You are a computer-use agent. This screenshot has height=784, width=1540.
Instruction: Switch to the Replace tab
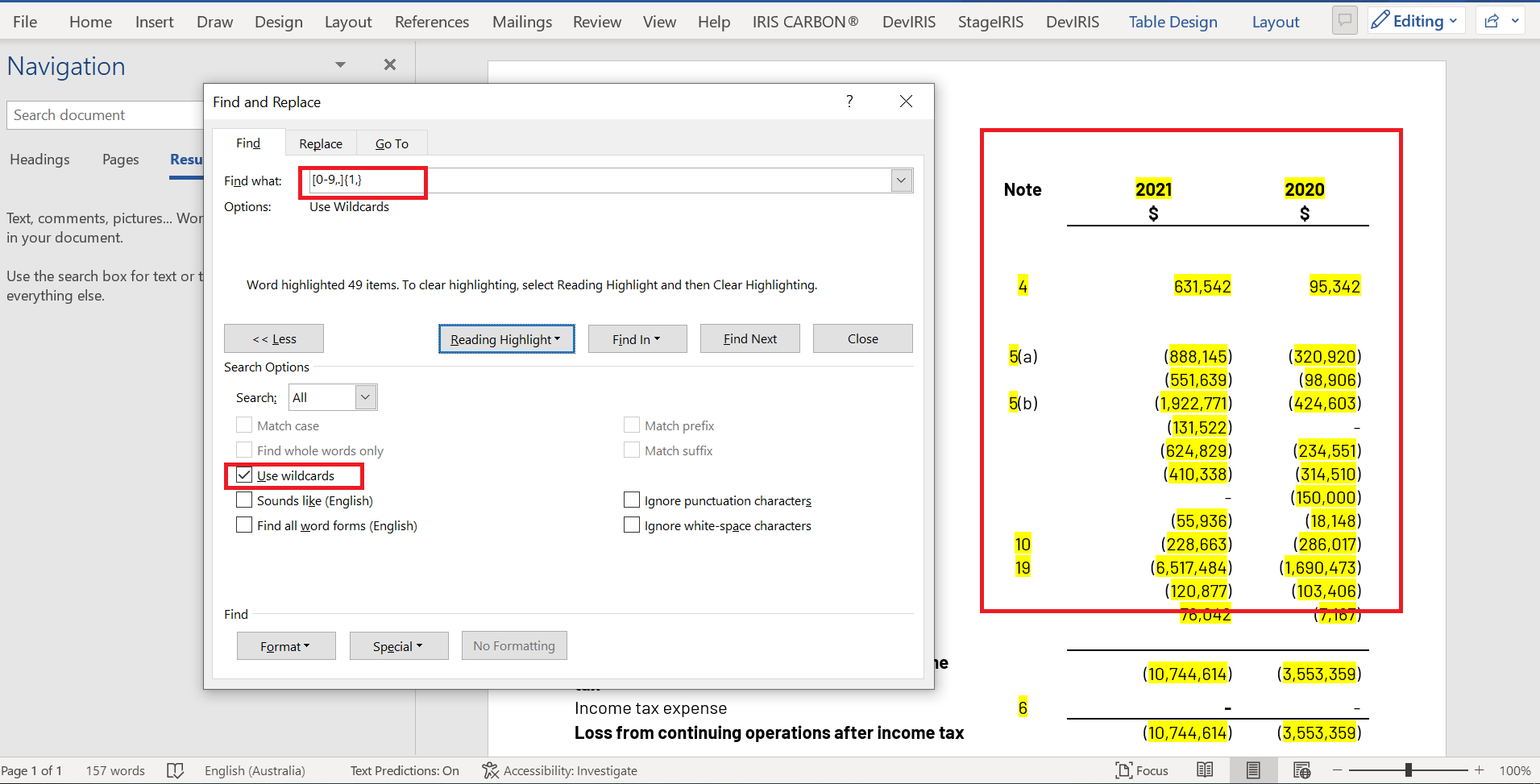[x=320, y=143]
